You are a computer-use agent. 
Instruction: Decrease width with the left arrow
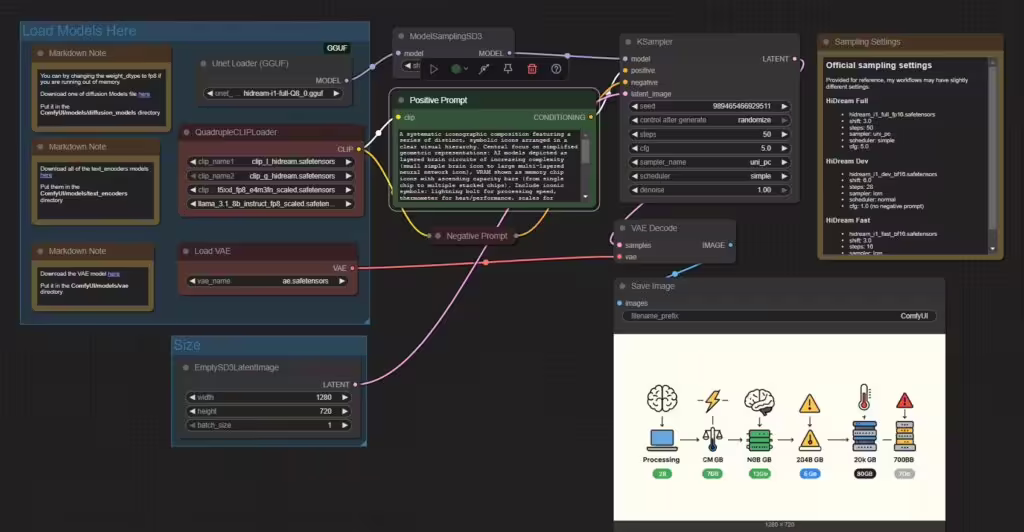click(x=192, y=397)
